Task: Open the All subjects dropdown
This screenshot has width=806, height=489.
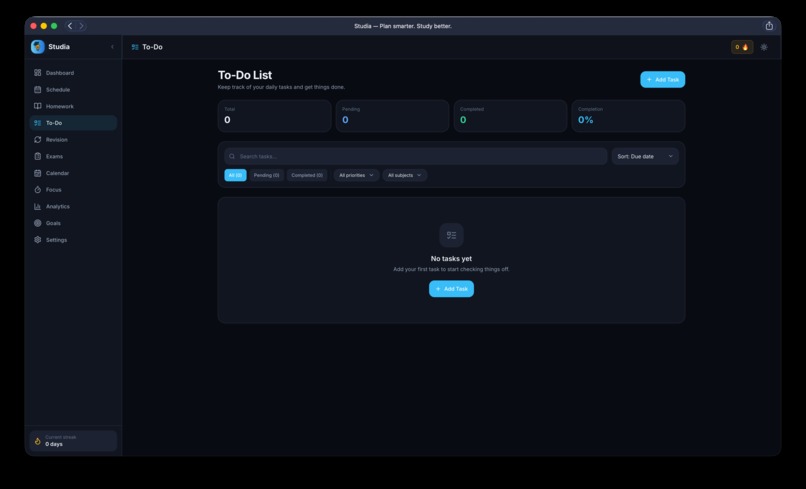Action: (x=405, y=175)
